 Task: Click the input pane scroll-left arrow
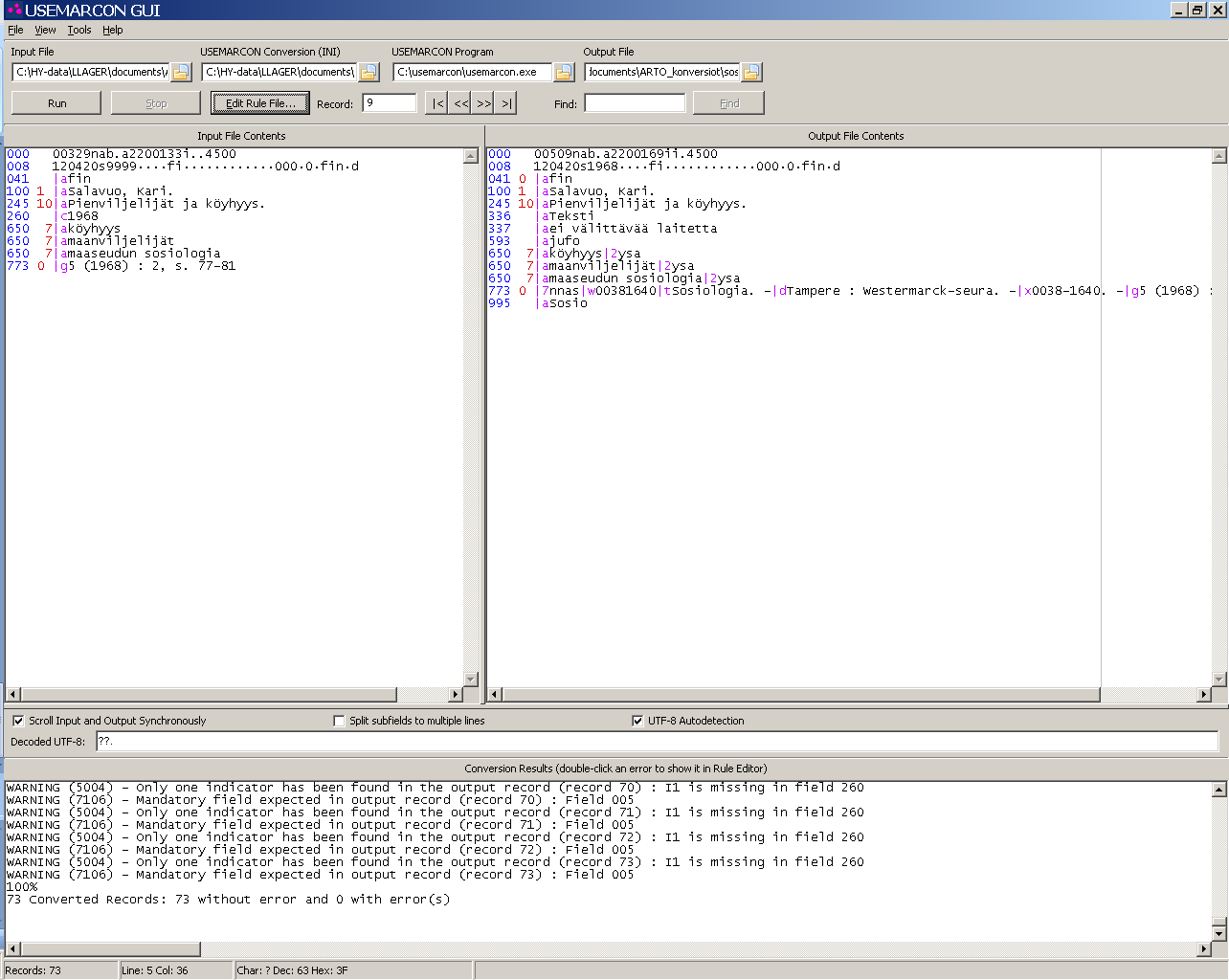pyautogui.click(x=13, y=694)
